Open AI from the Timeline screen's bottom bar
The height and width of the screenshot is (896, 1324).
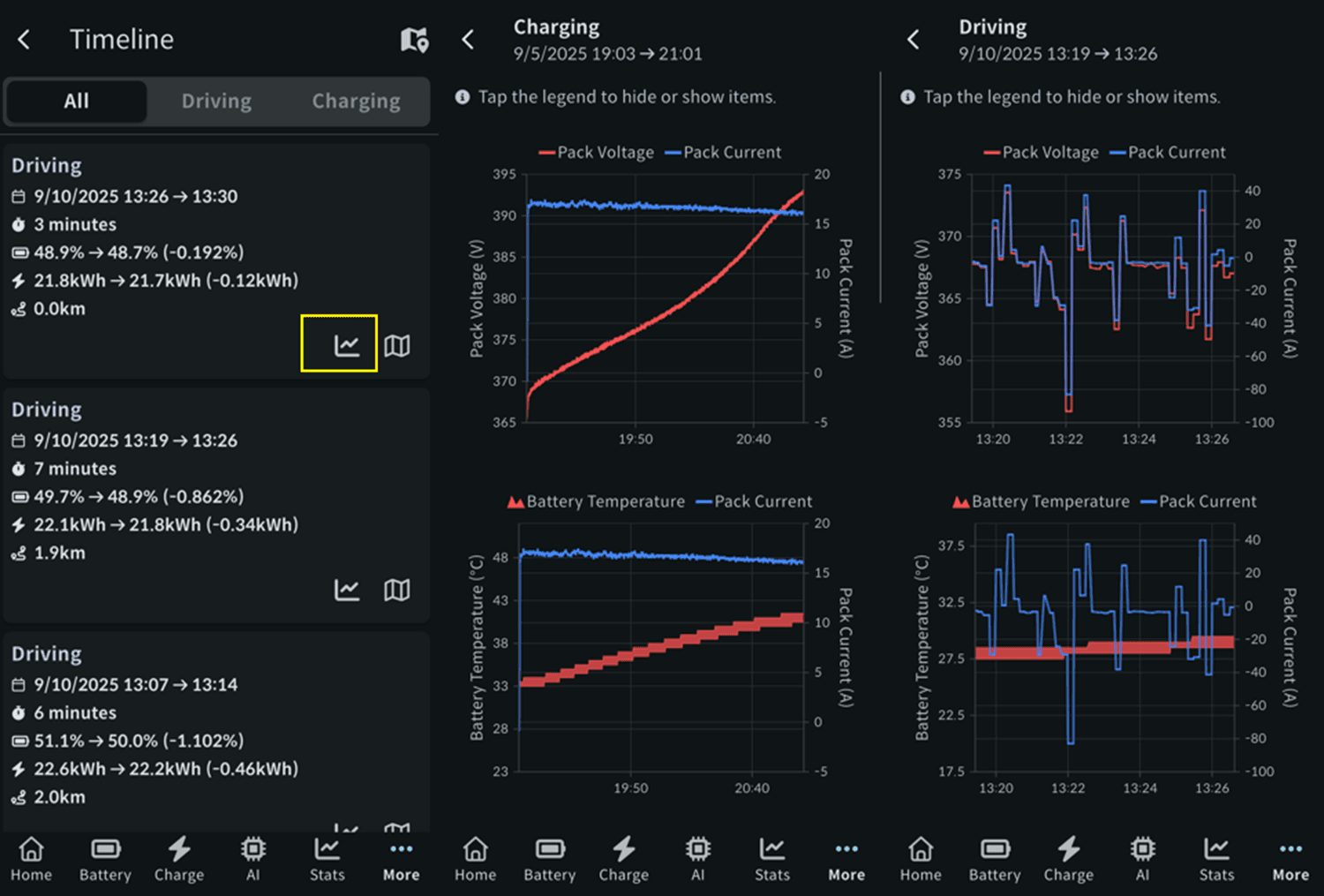pos(253,860)
